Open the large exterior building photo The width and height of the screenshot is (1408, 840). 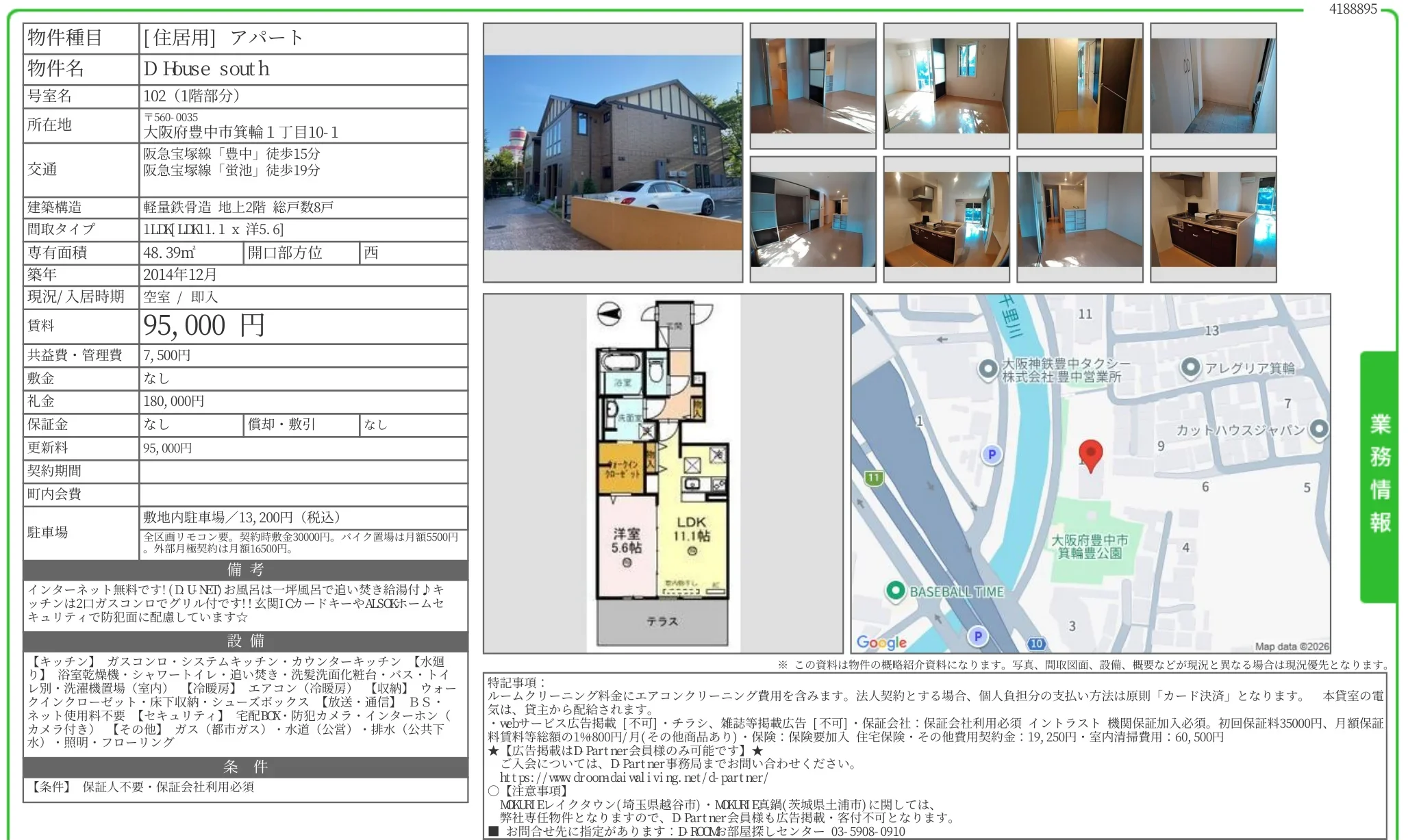613,153
